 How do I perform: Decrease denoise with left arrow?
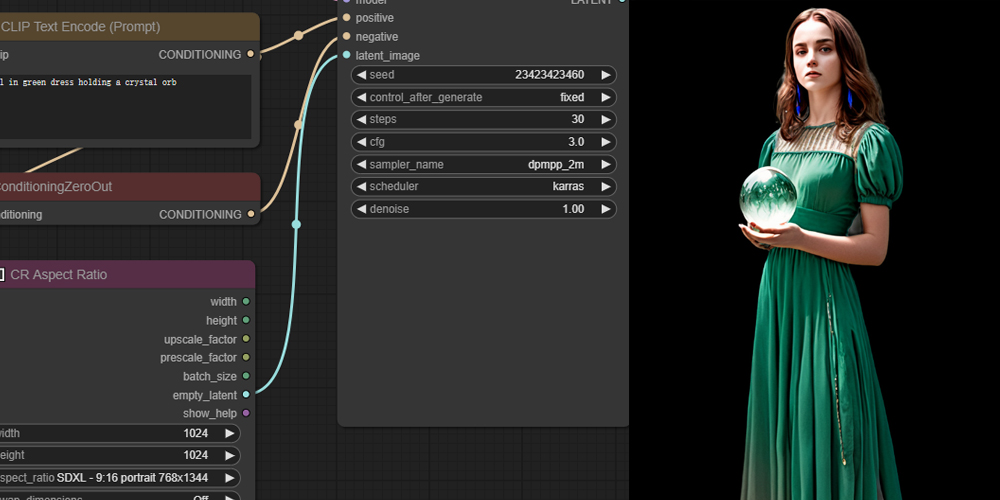pos(361,209)
